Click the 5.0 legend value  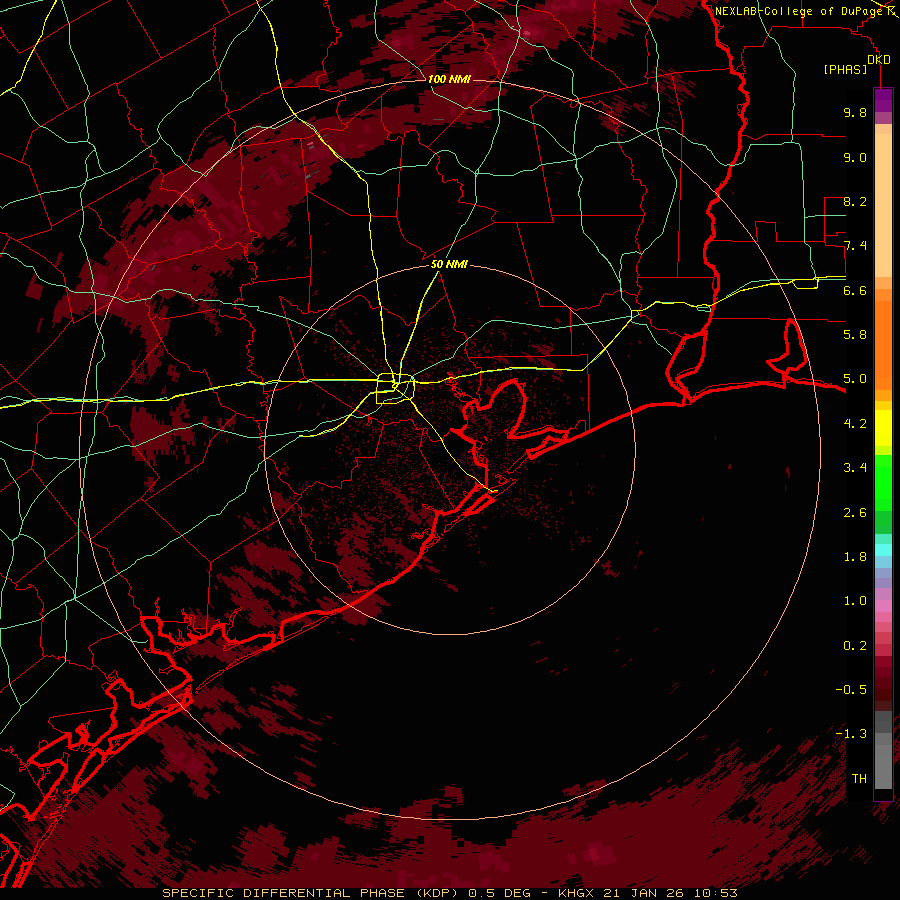pyautogui.click(x=855, y=379)
